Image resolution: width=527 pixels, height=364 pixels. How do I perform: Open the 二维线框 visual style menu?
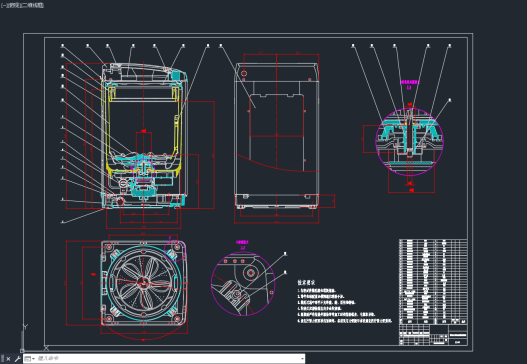33,5
